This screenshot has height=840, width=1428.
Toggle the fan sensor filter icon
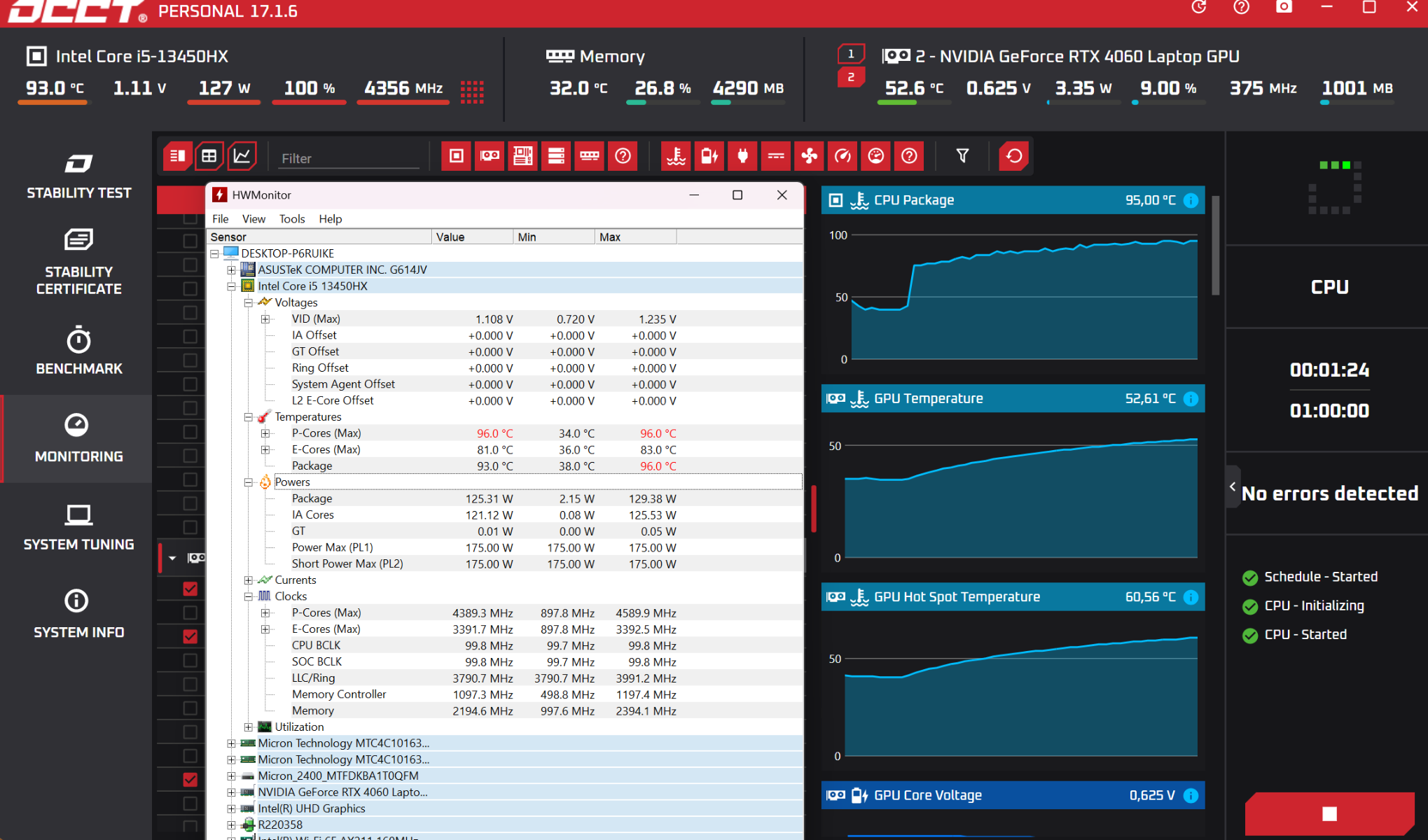[x=810, y=156]
